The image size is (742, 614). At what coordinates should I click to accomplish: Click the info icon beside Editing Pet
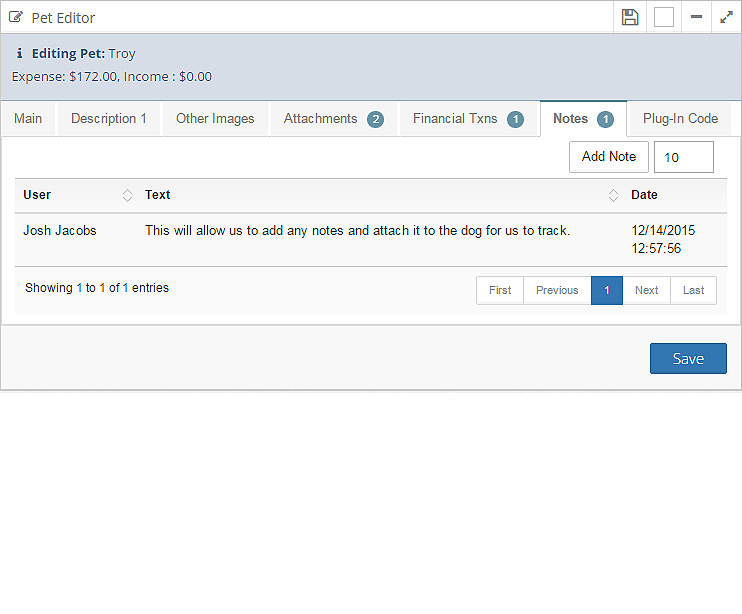[x=19, y=53]
